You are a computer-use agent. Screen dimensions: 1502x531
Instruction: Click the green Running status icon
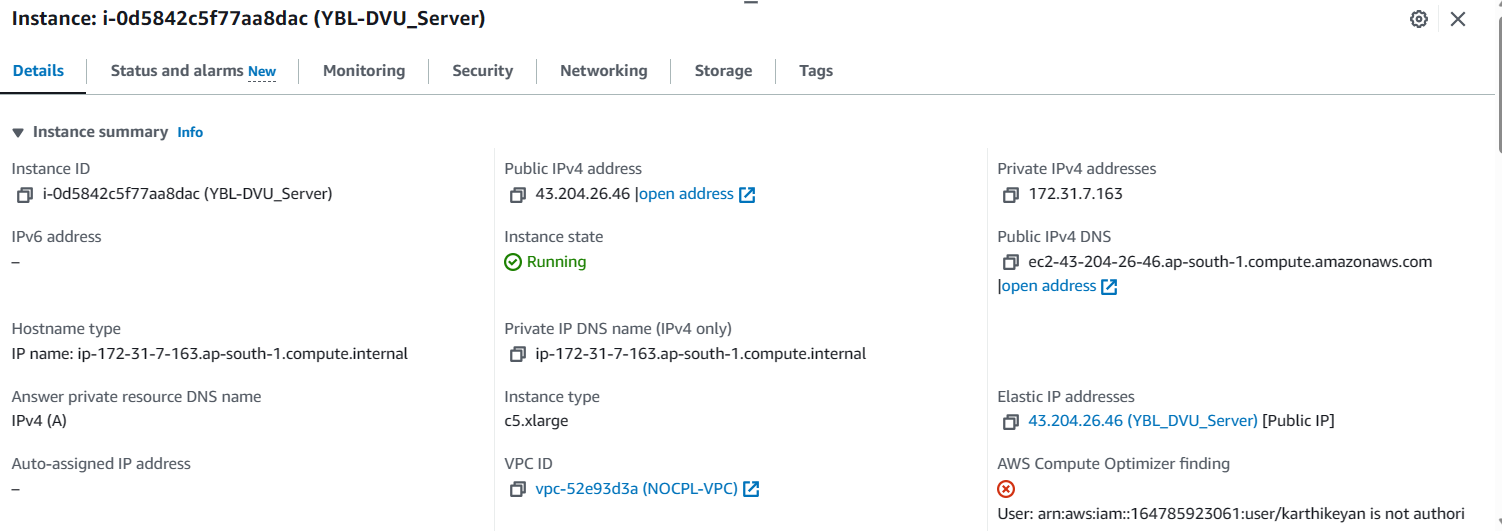pos(513,262)
